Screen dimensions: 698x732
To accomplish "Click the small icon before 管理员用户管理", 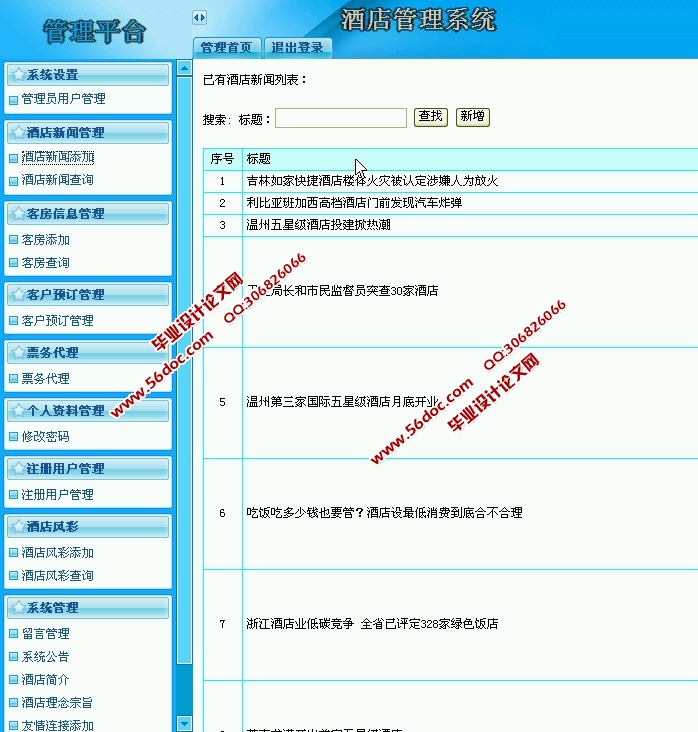I will click(13, 100).
